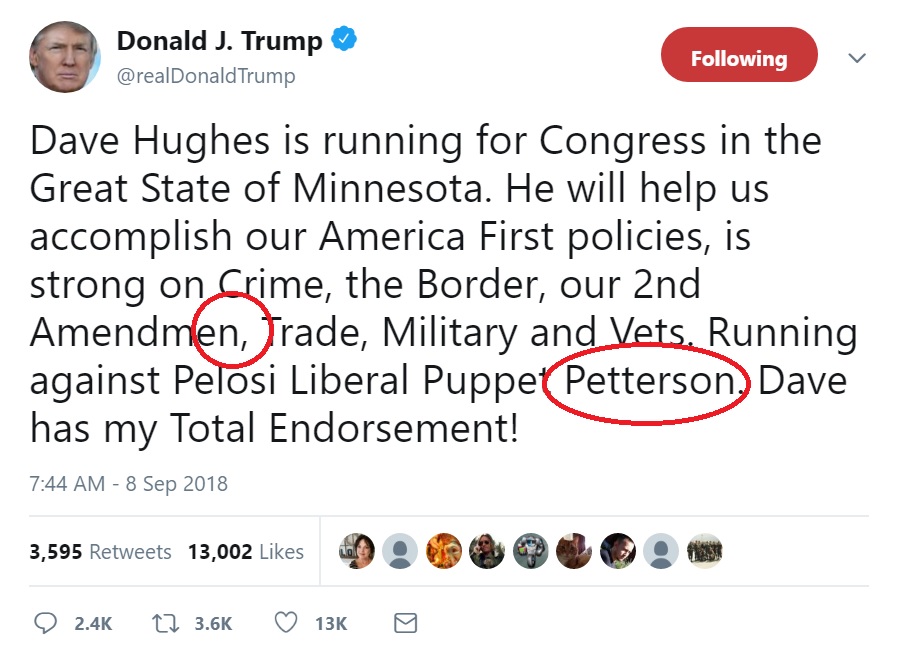Click the @realDonaldTrump handle
Image resolution: width=904 pixels, height=670 pixels.
(x=206, y=76)
